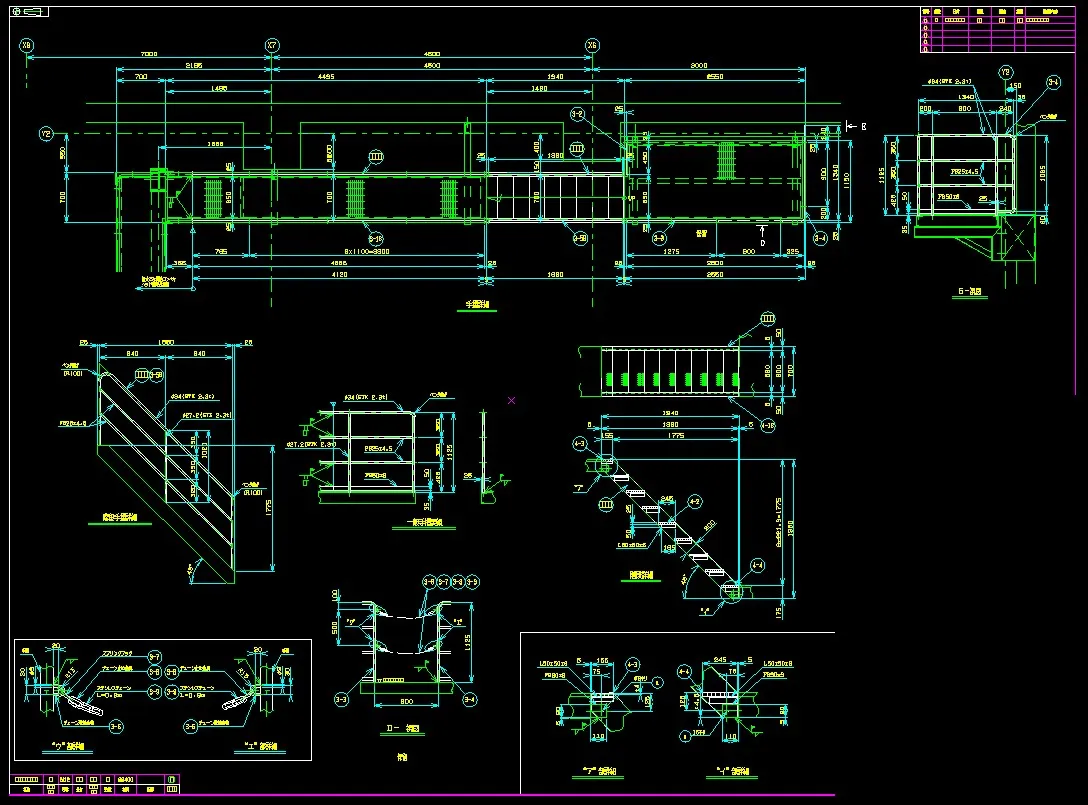Click the 1125 height dimension on handrail detail
Viewport: 1088px width, 805px height.
[x=451, y=451]
